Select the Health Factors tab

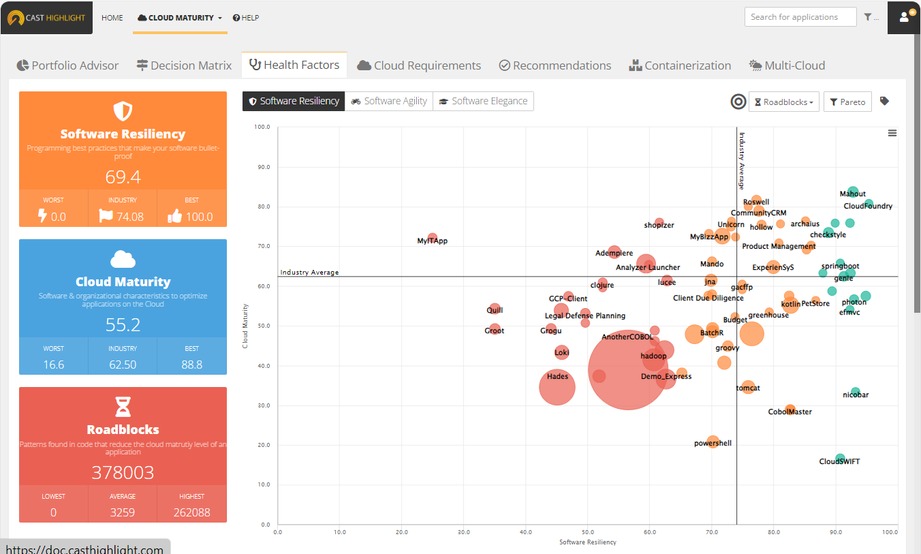(294, 65)
